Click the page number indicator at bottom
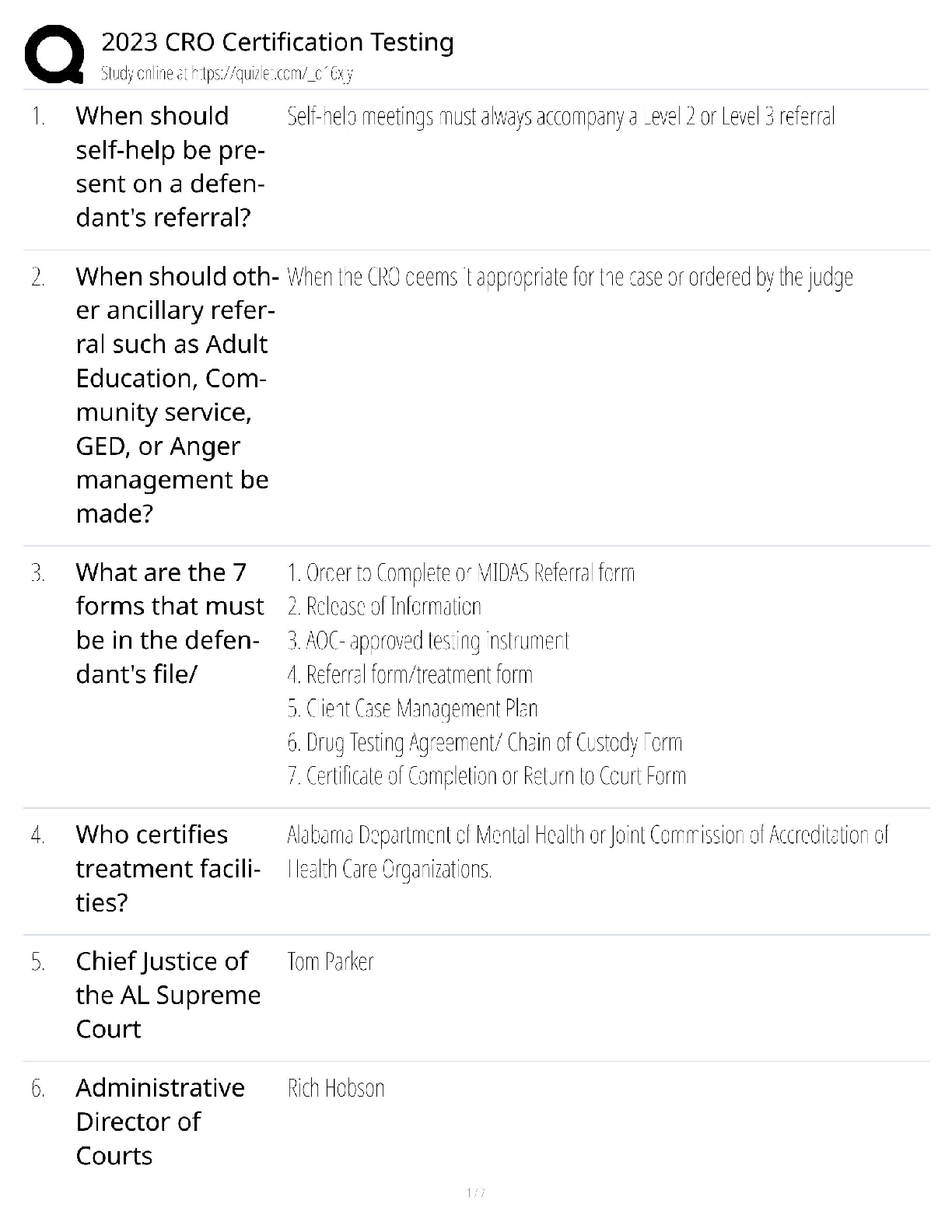 point(476,1192)
